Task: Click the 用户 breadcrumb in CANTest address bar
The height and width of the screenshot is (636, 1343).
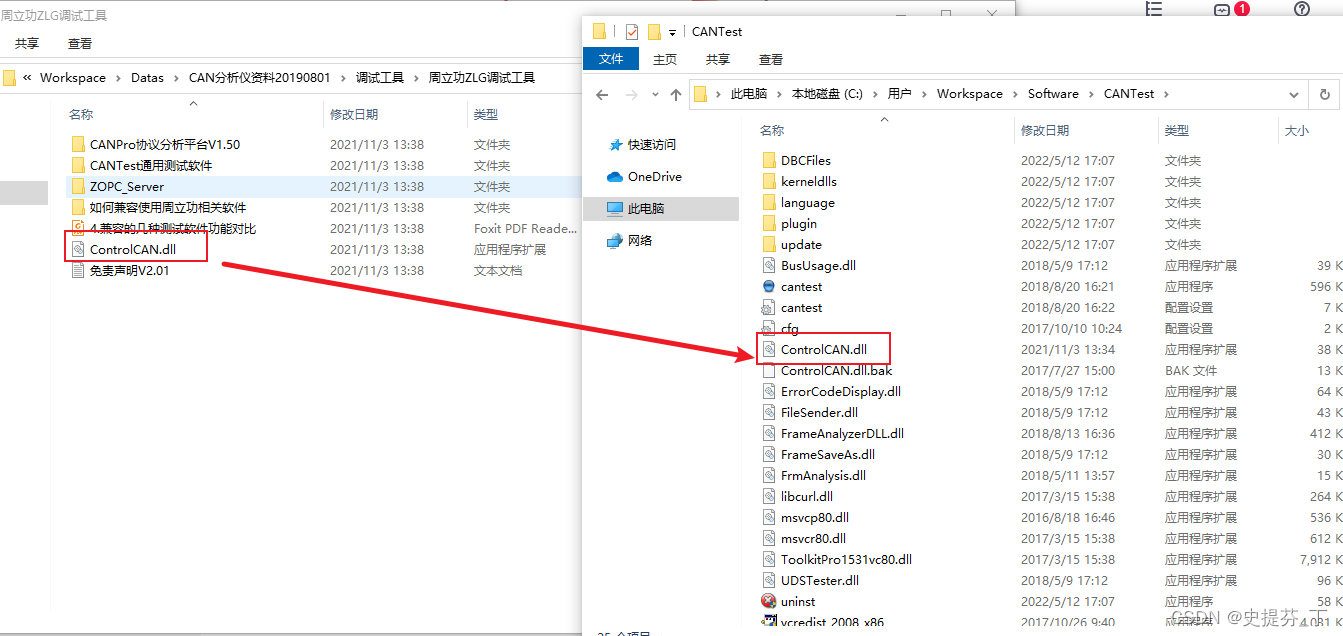Action: pos(900,93)
